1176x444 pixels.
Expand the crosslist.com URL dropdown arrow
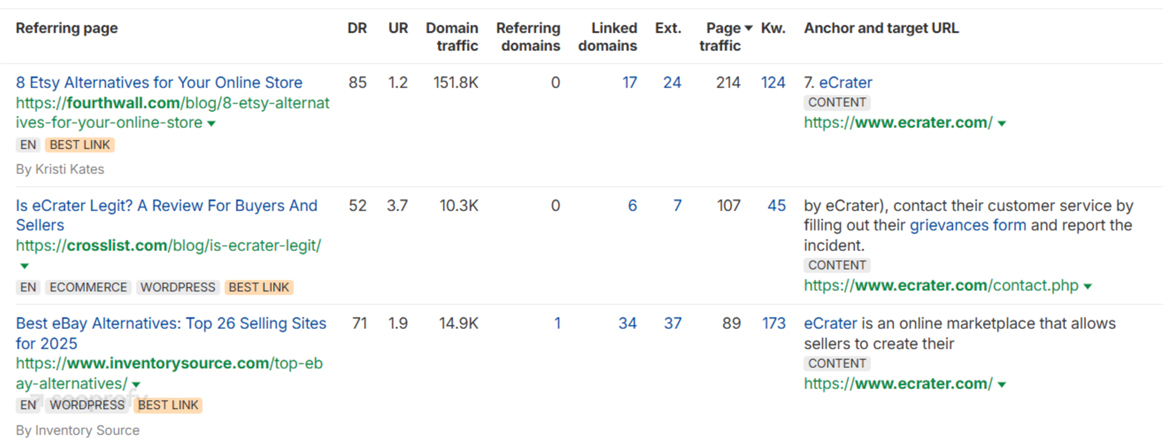[x=24, y=266]
